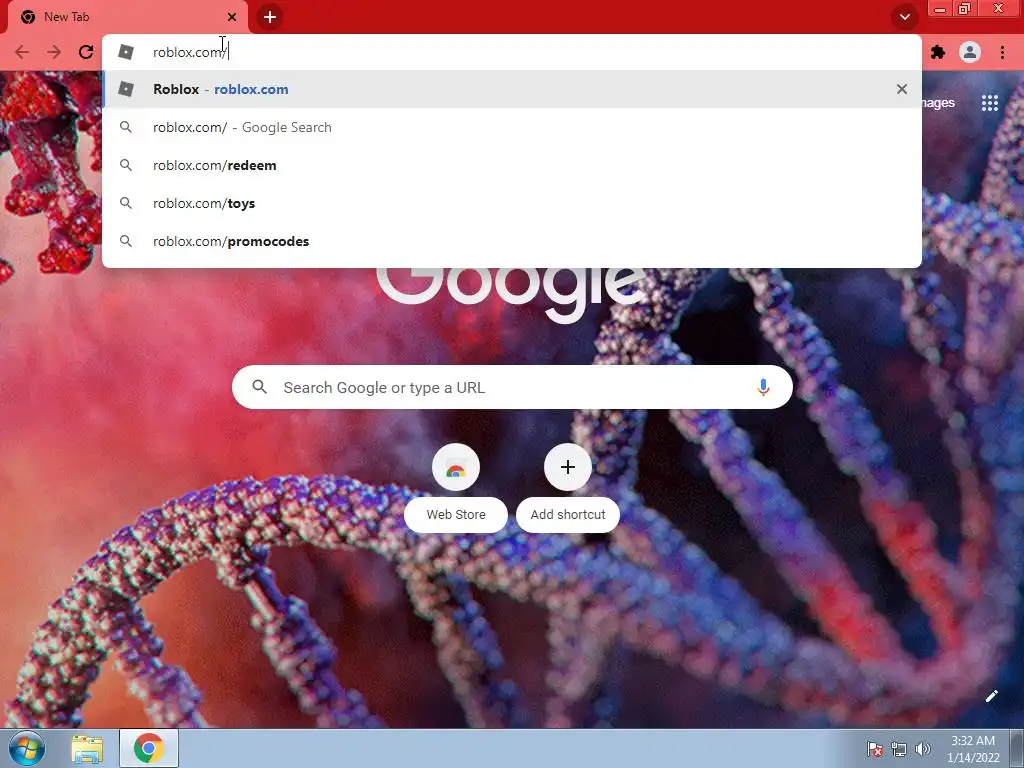The height and width of the screenshot is (768, 1024).
Task: Open the Web Store shortcut icon
Action: tap(456, 468)
